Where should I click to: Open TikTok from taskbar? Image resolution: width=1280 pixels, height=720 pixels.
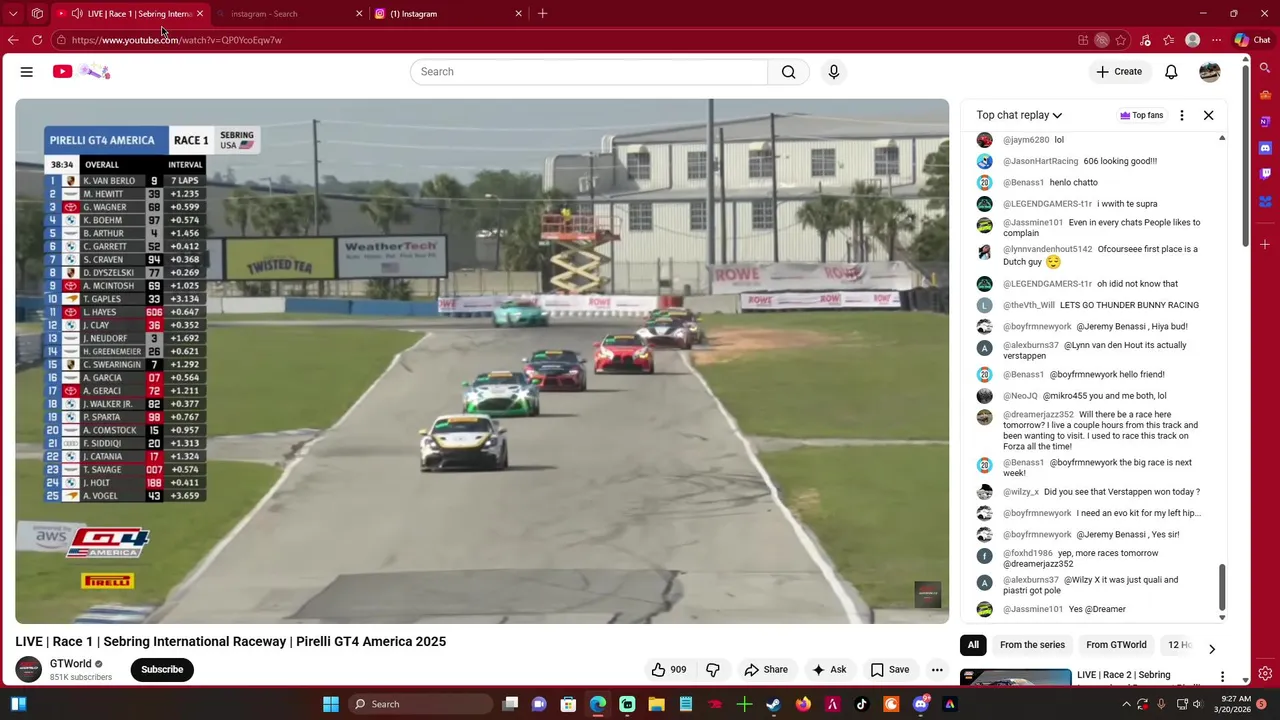pos(861,704)
